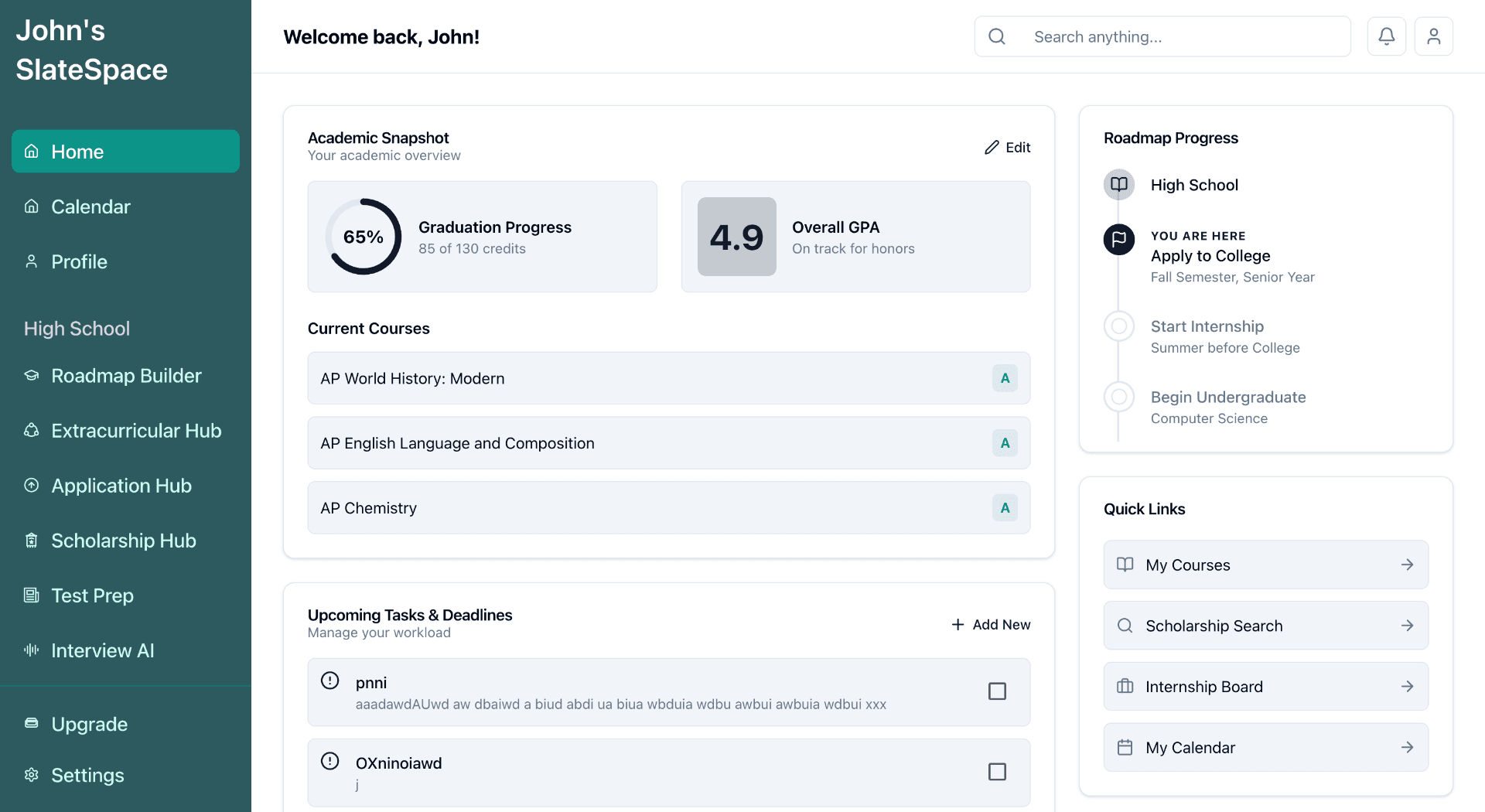Click the Extracurricular Hub icon
1485x812 pixels.
[31, 431]
